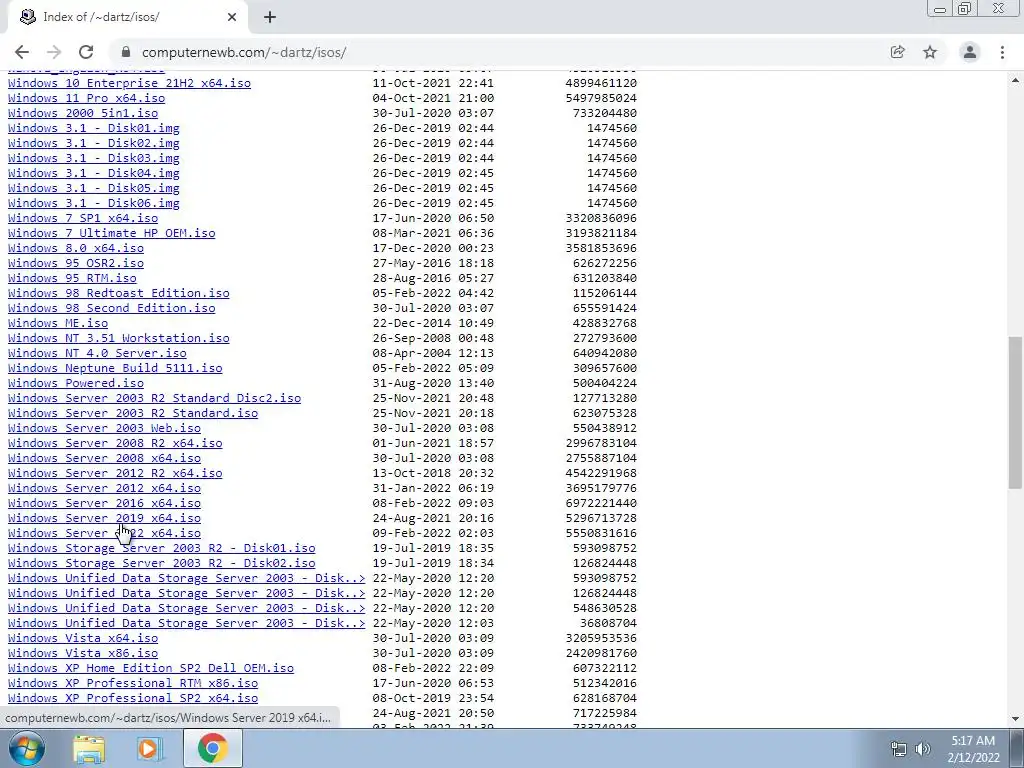Screen dimensions: 1024x768
Task: Click Windows Storage Server 2003 R2 - Disk02.iso
Action: pyautogui.click(x=161, y=564)
